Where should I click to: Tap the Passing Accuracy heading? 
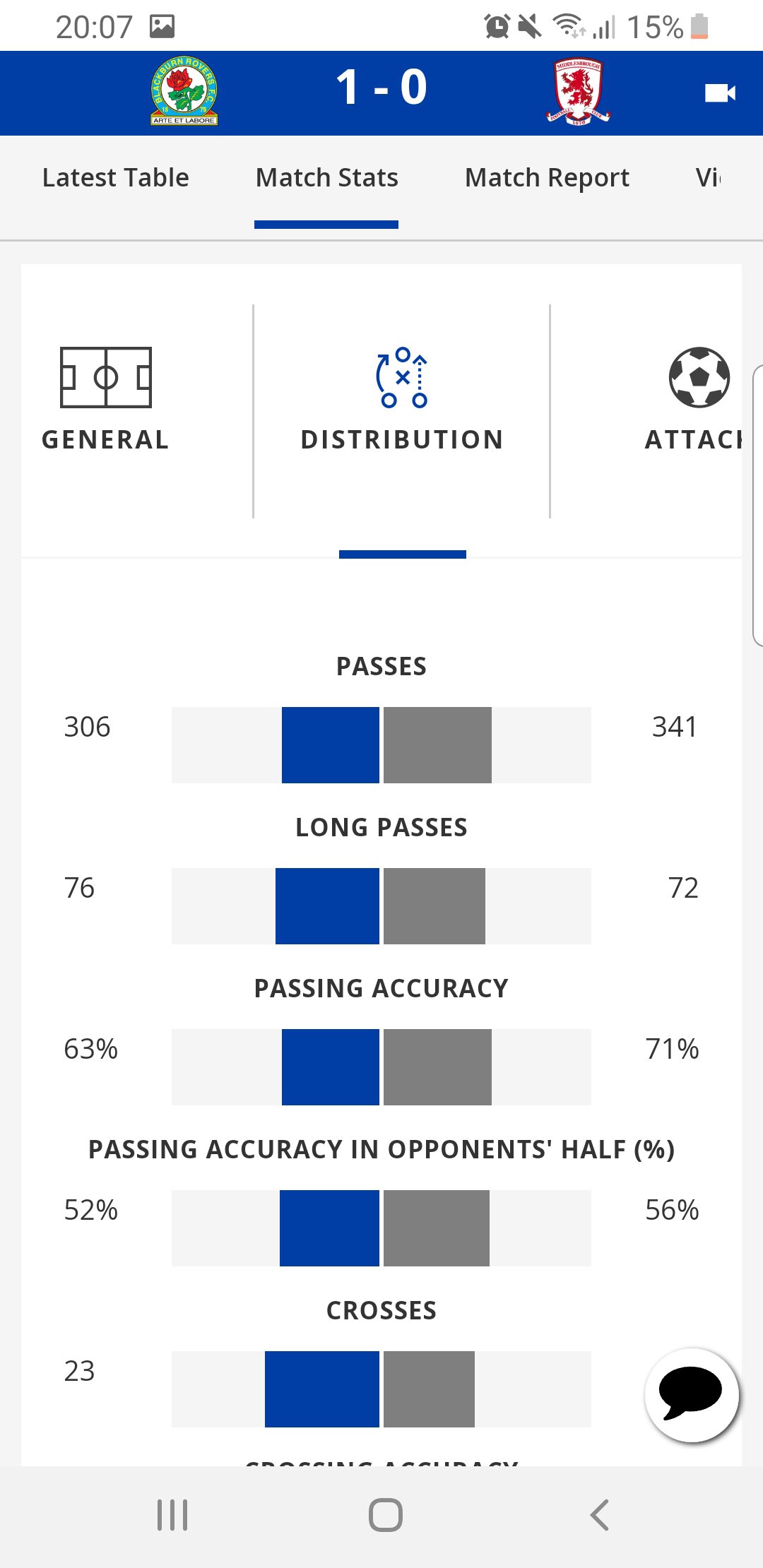coord(381,988)
